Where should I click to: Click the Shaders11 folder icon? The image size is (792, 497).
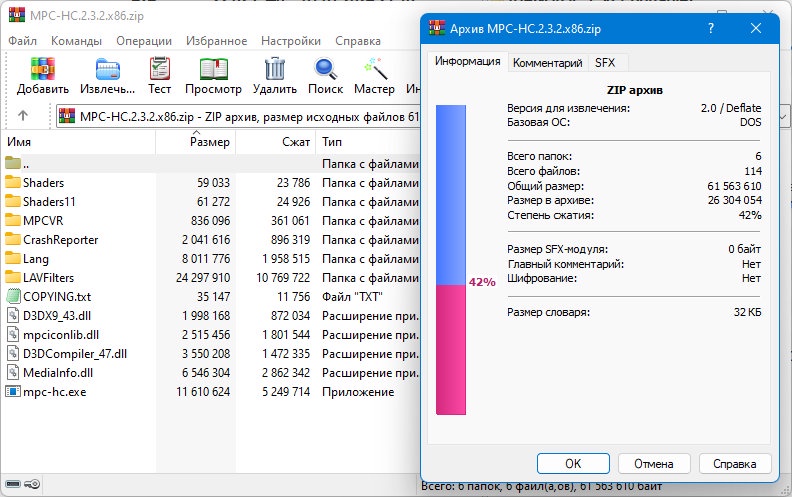tap(13, 202)
